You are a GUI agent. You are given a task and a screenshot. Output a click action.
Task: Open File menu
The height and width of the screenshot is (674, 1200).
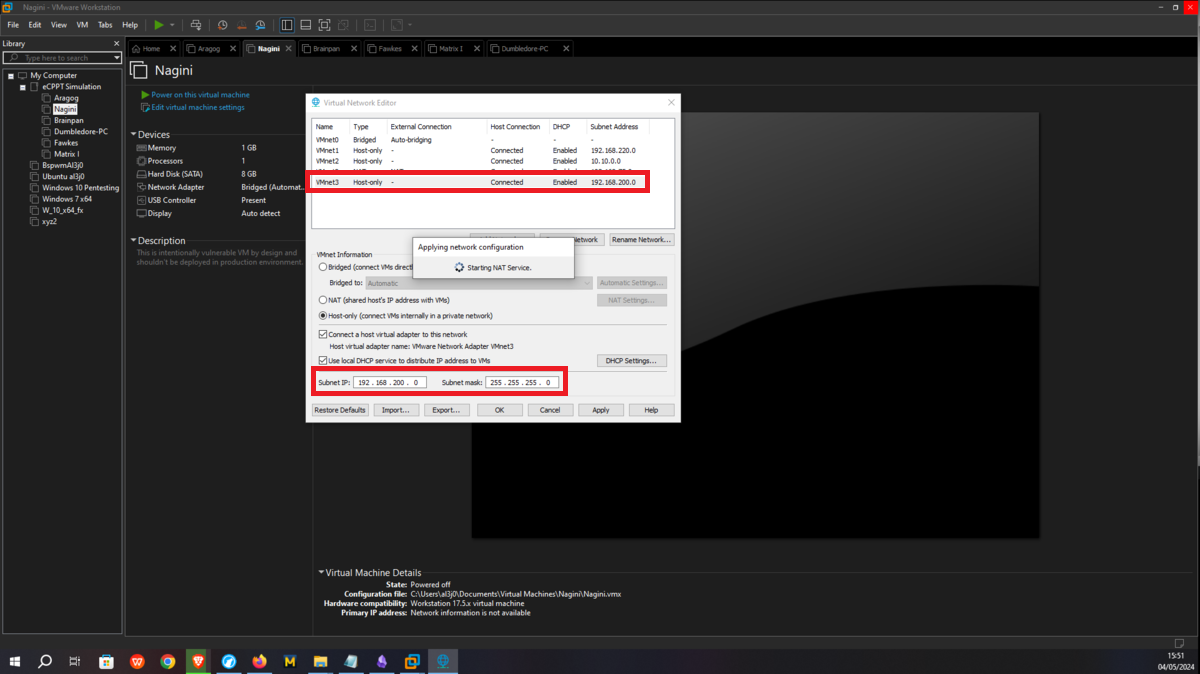[13, 24]
